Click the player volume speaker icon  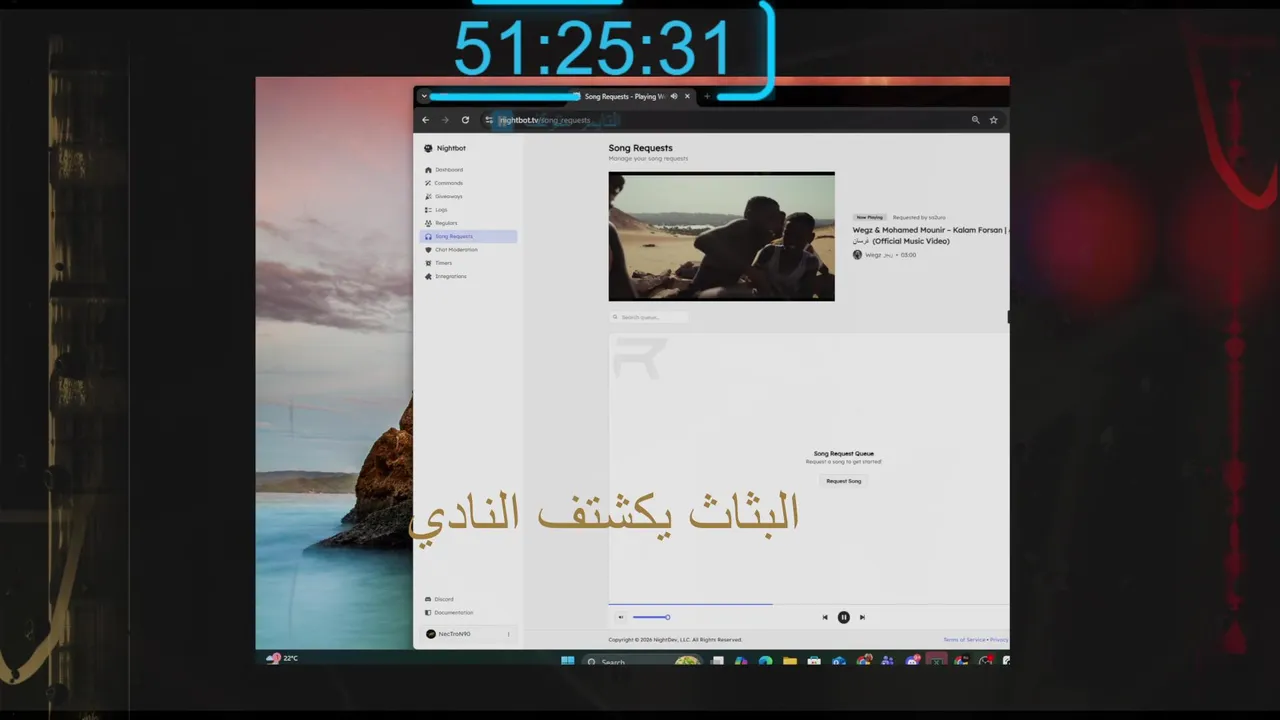[x=621, y=617]
